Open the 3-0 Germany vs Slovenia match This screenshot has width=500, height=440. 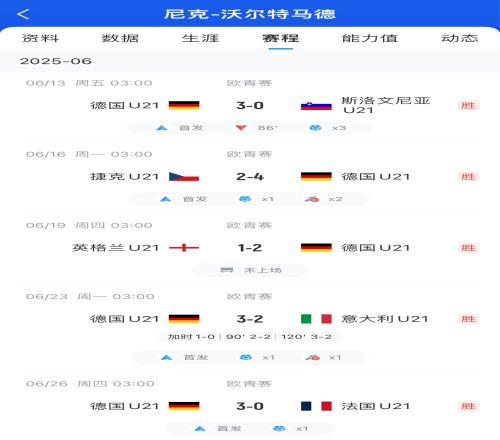click(250, 106)
